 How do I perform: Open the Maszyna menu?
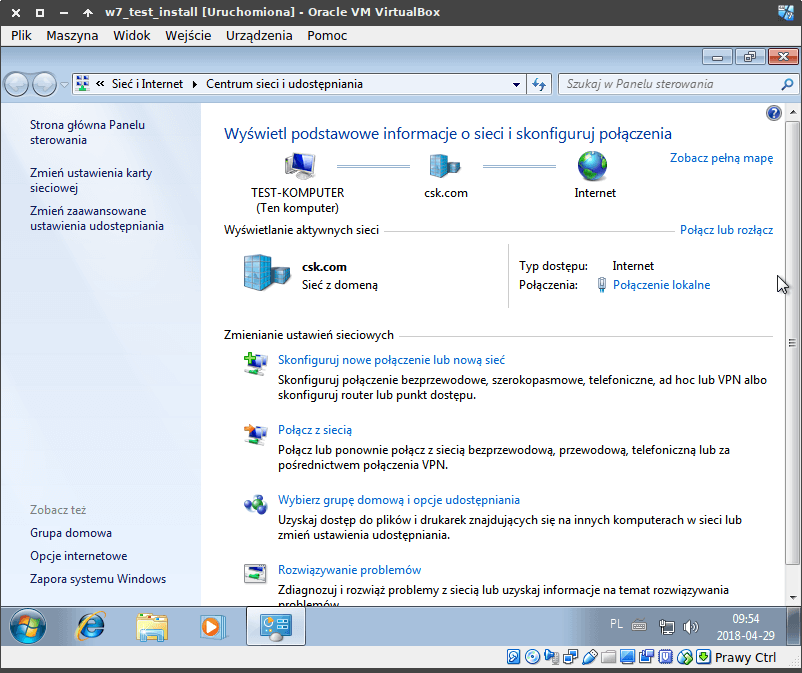point(72,36)
